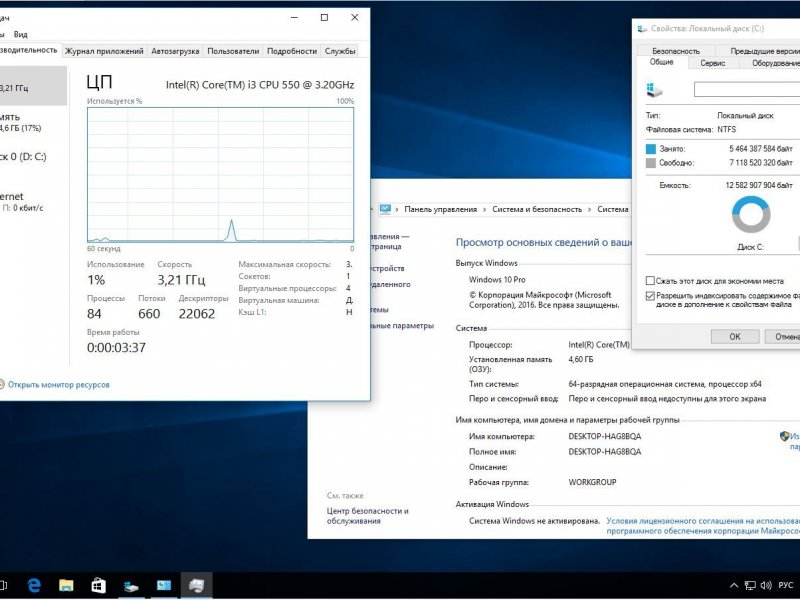800x600 pixels.
Task: Open Подробности tab in Task Manager
Action: pos(292,51)
